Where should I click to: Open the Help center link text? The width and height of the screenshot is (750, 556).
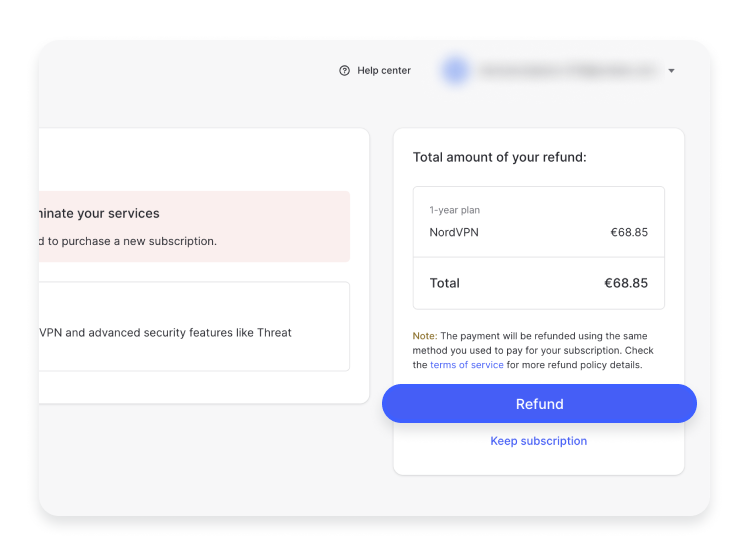coord(384,71)
